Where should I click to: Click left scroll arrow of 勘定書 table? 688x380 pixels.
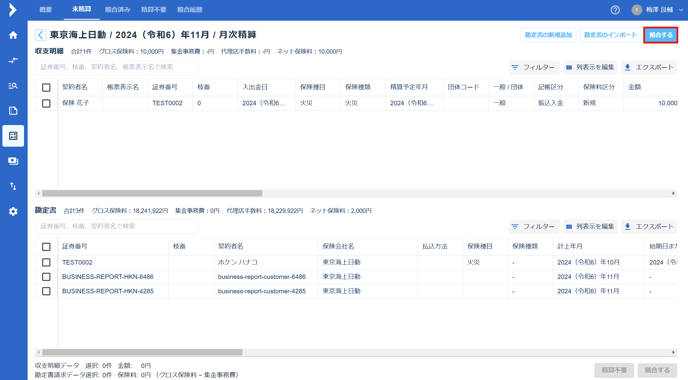pos(39,352)
